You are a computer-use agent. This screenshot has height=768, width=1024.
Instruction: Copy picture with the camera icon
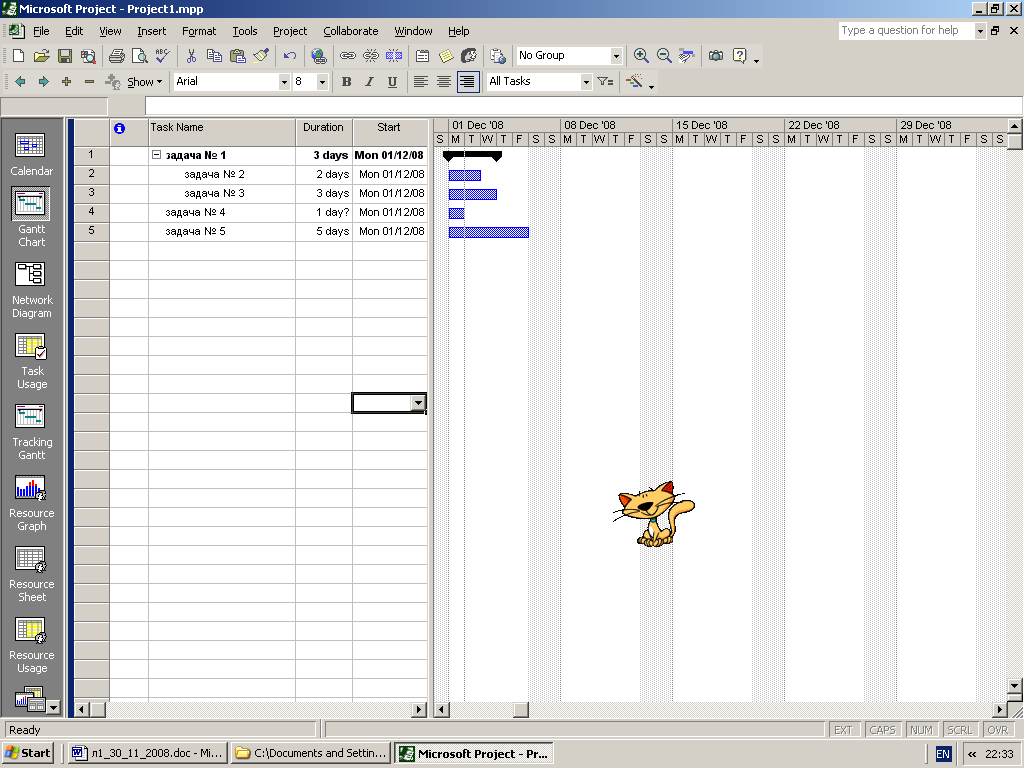point(716,56)
